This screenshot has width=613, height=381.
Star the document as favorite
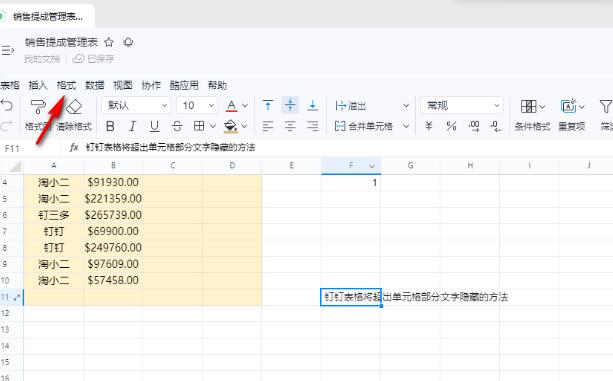(x=109, y=42)
